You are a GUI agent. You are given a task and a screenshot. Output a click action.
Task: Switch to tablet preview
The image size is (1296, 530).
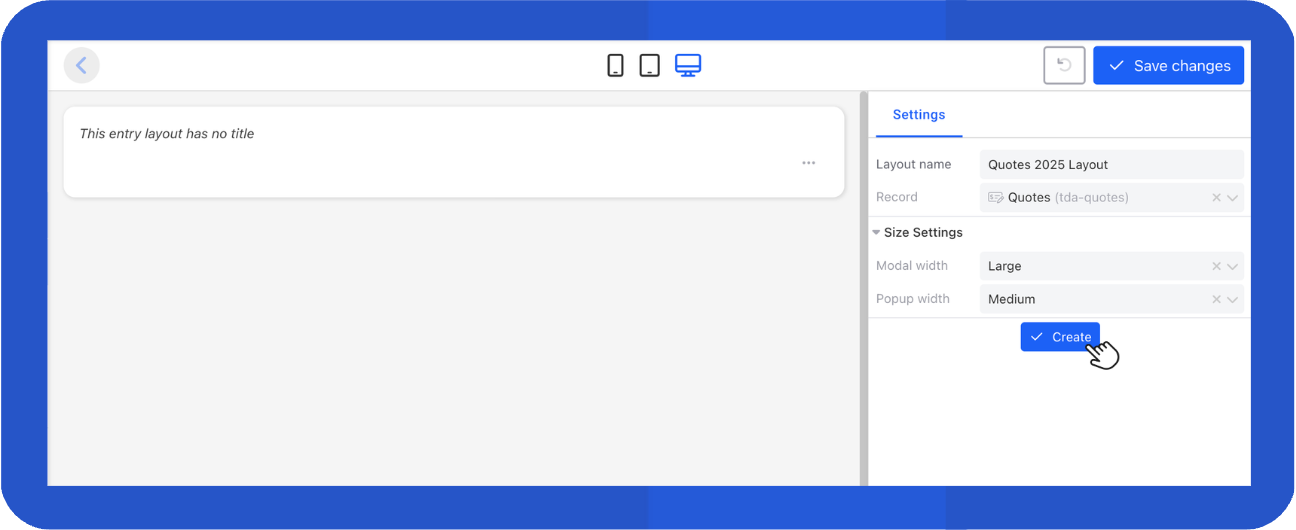tap(650, 66)
